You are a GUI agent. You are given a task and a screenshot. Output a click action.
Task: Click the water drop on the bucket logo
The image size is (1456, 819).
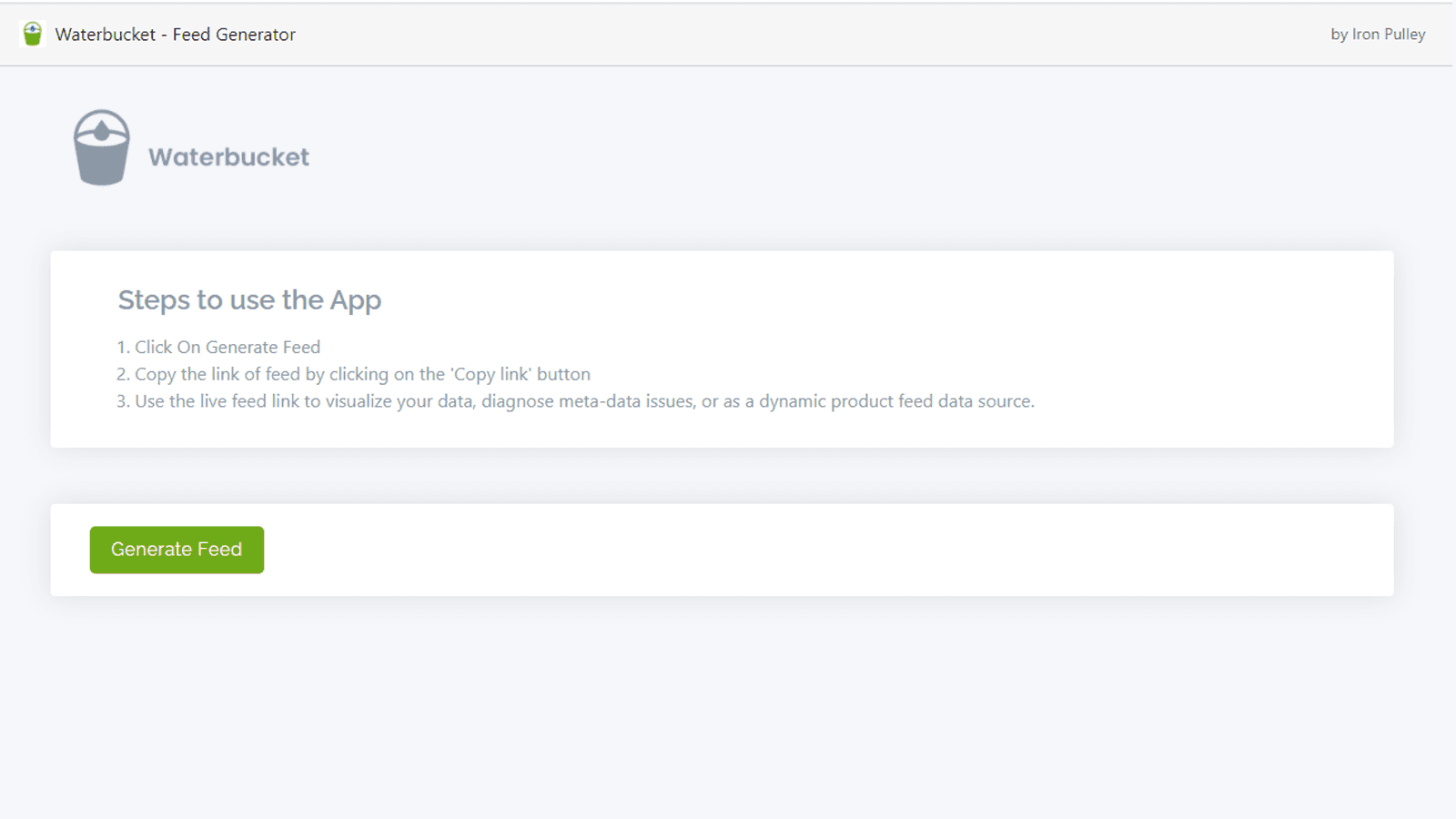[101, 132]
